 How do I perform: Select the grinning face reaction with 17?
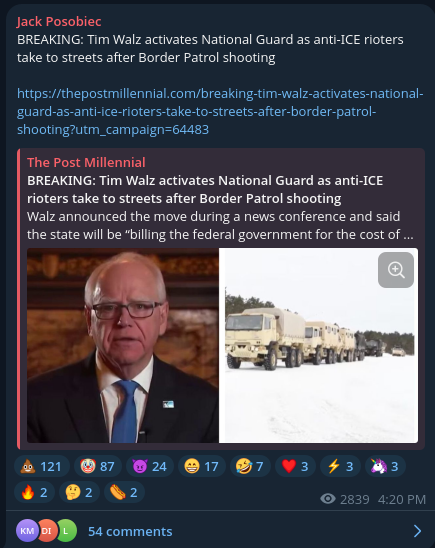[202, 466]
